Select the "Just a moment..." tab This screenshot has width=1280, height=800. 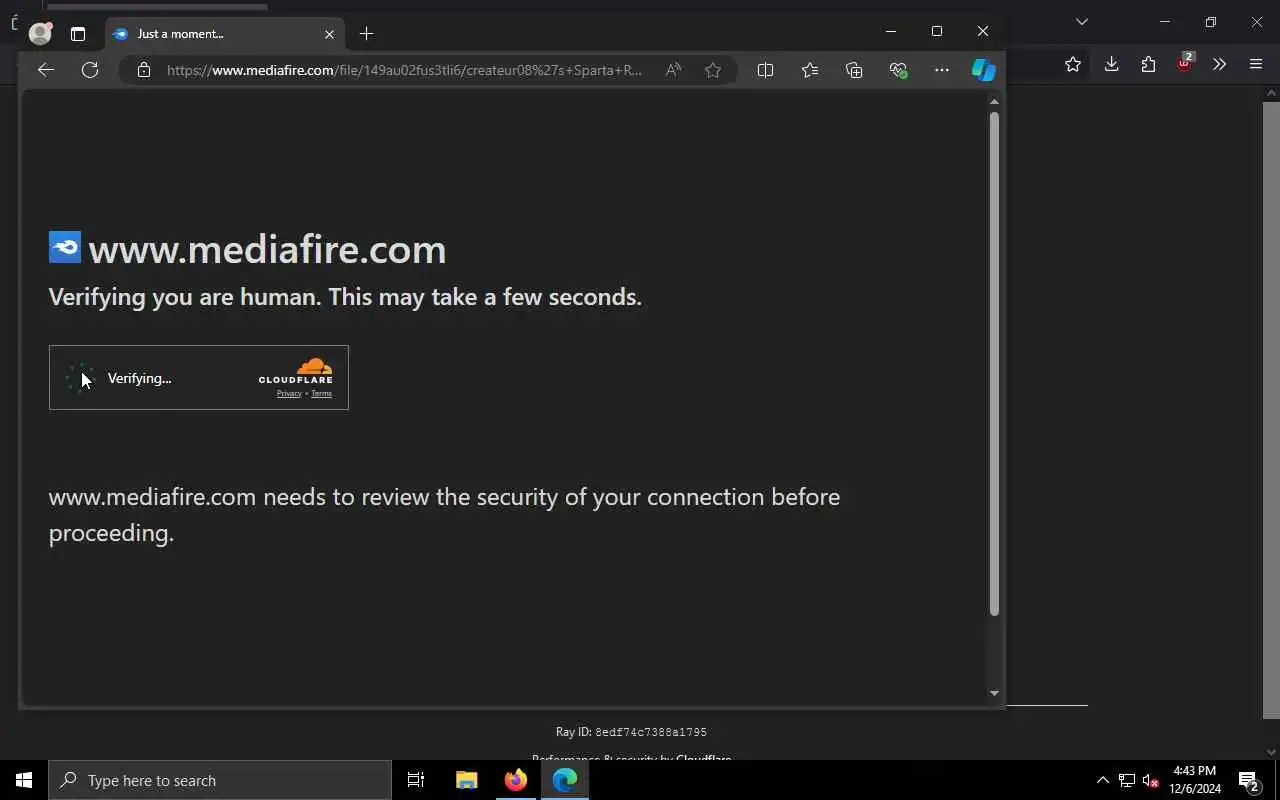click(x=224, y=34)
